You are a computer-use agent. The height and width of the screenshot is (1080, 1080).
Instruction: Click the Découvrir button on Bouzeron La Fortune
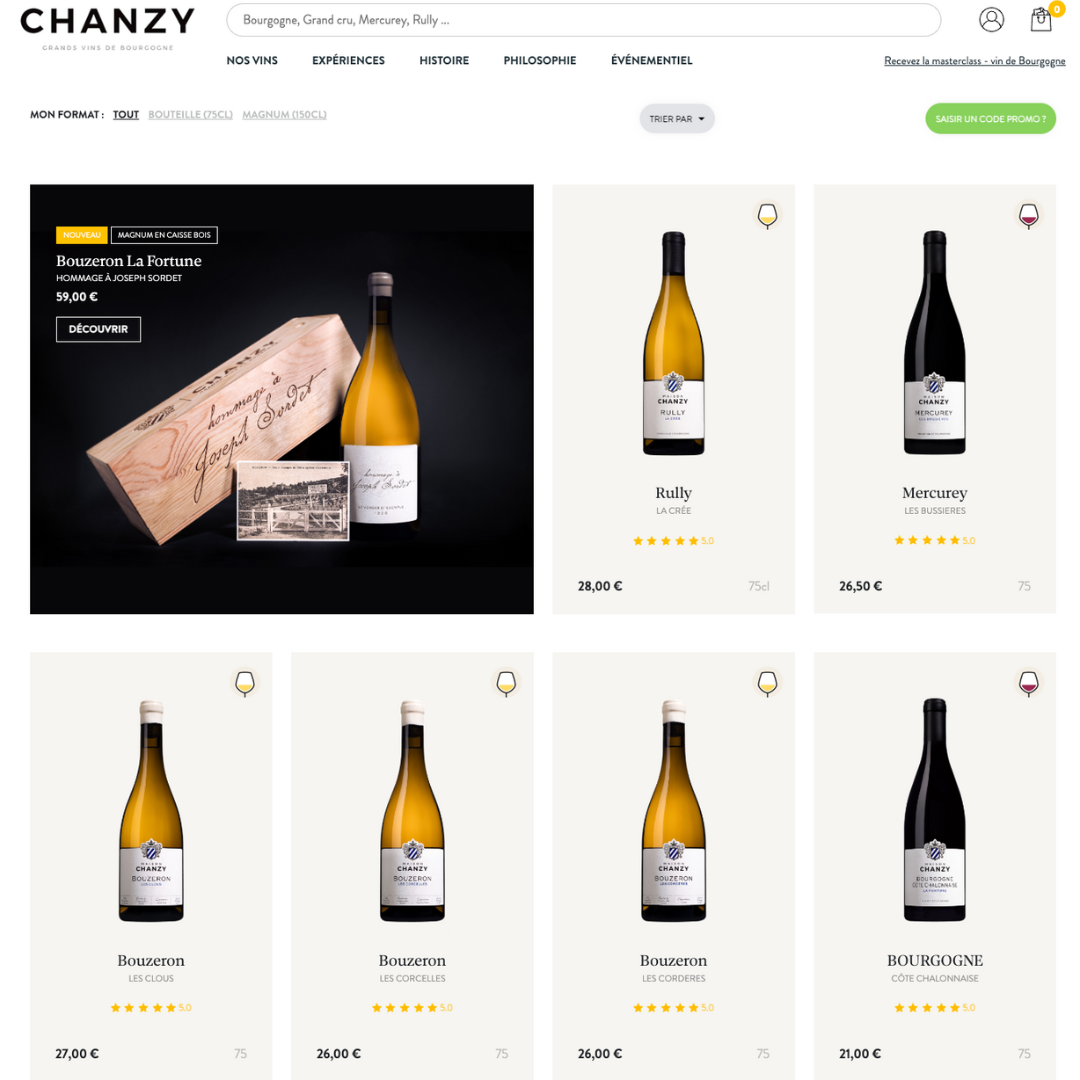coord(98,329)
